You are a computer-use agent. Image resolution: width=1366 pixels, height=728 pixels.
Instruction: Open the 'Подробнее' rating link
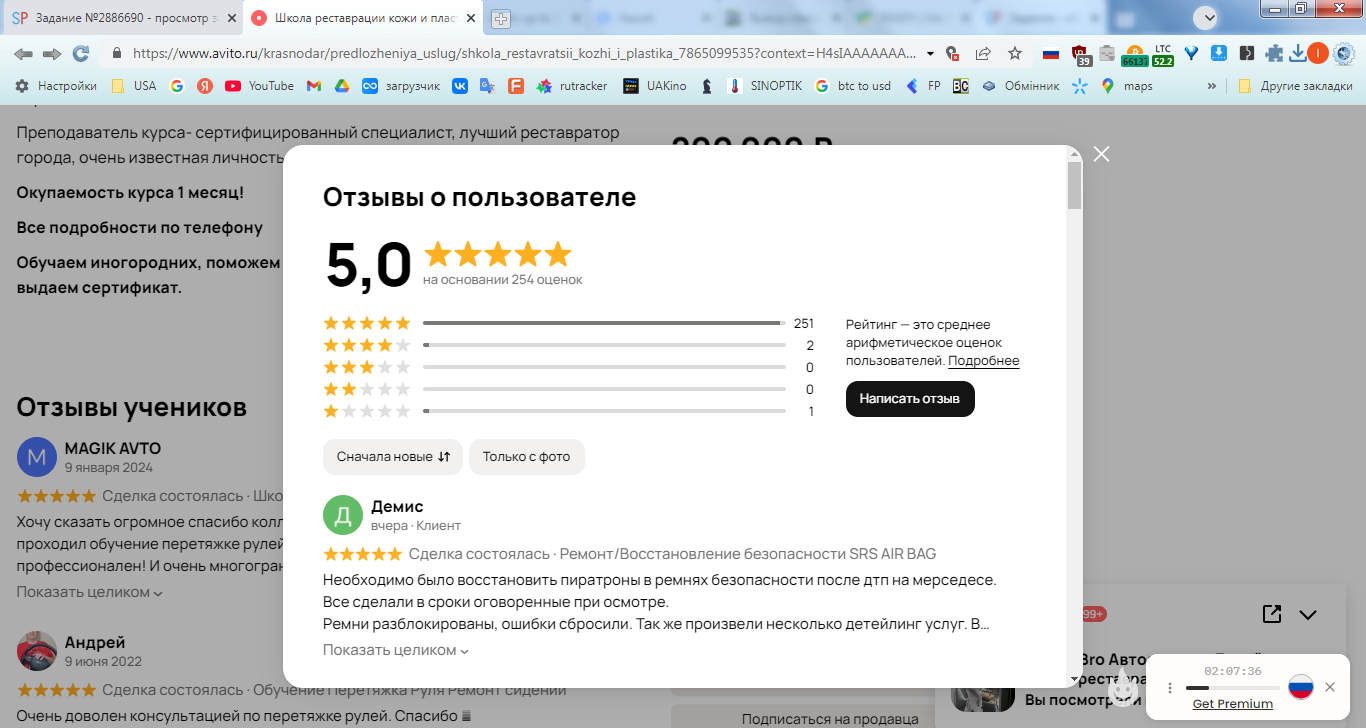(x=984, y=361)
